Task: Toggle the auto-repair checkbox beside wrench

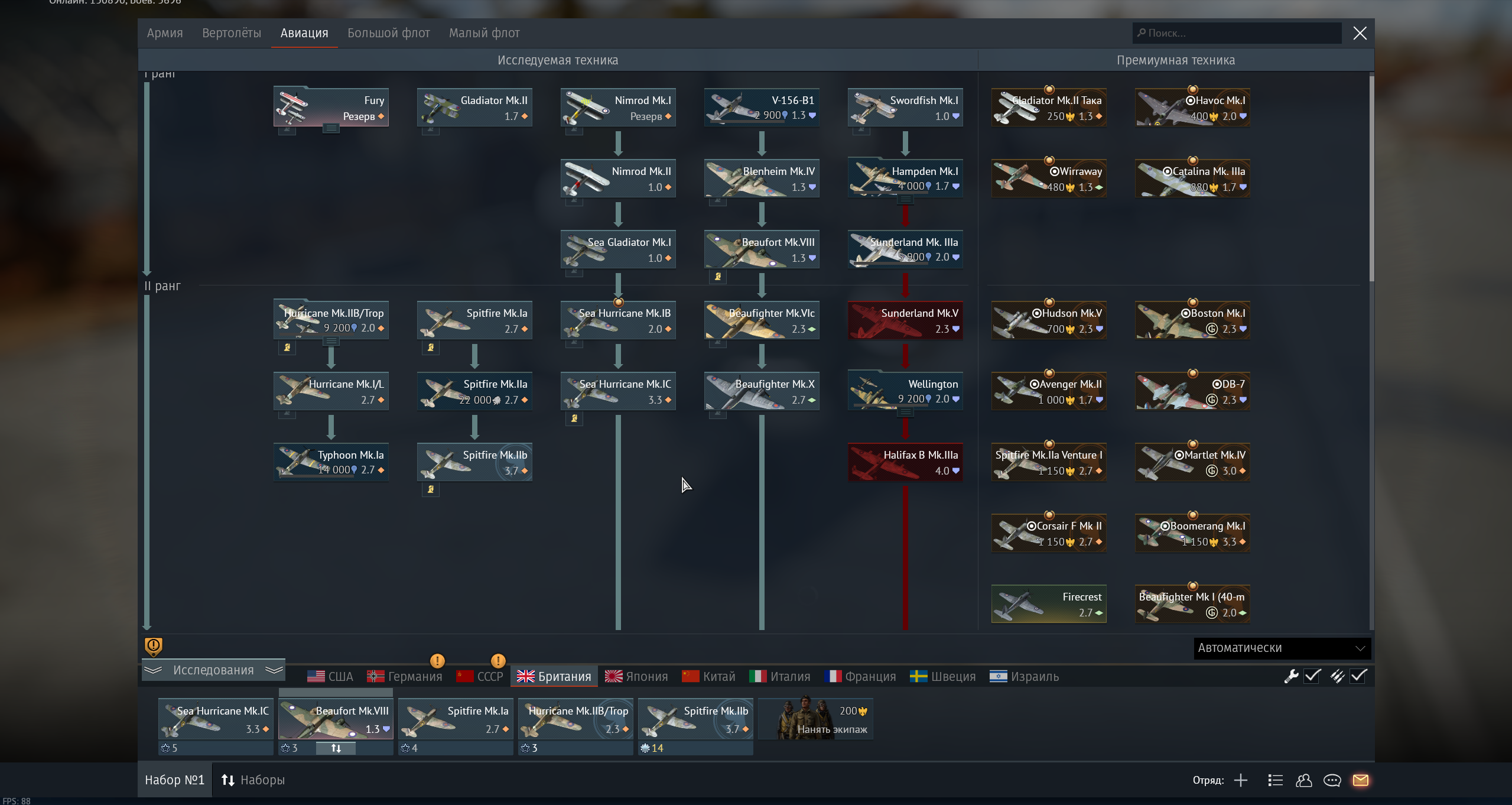Action: pyautogui.click(x=1313, y=676)
